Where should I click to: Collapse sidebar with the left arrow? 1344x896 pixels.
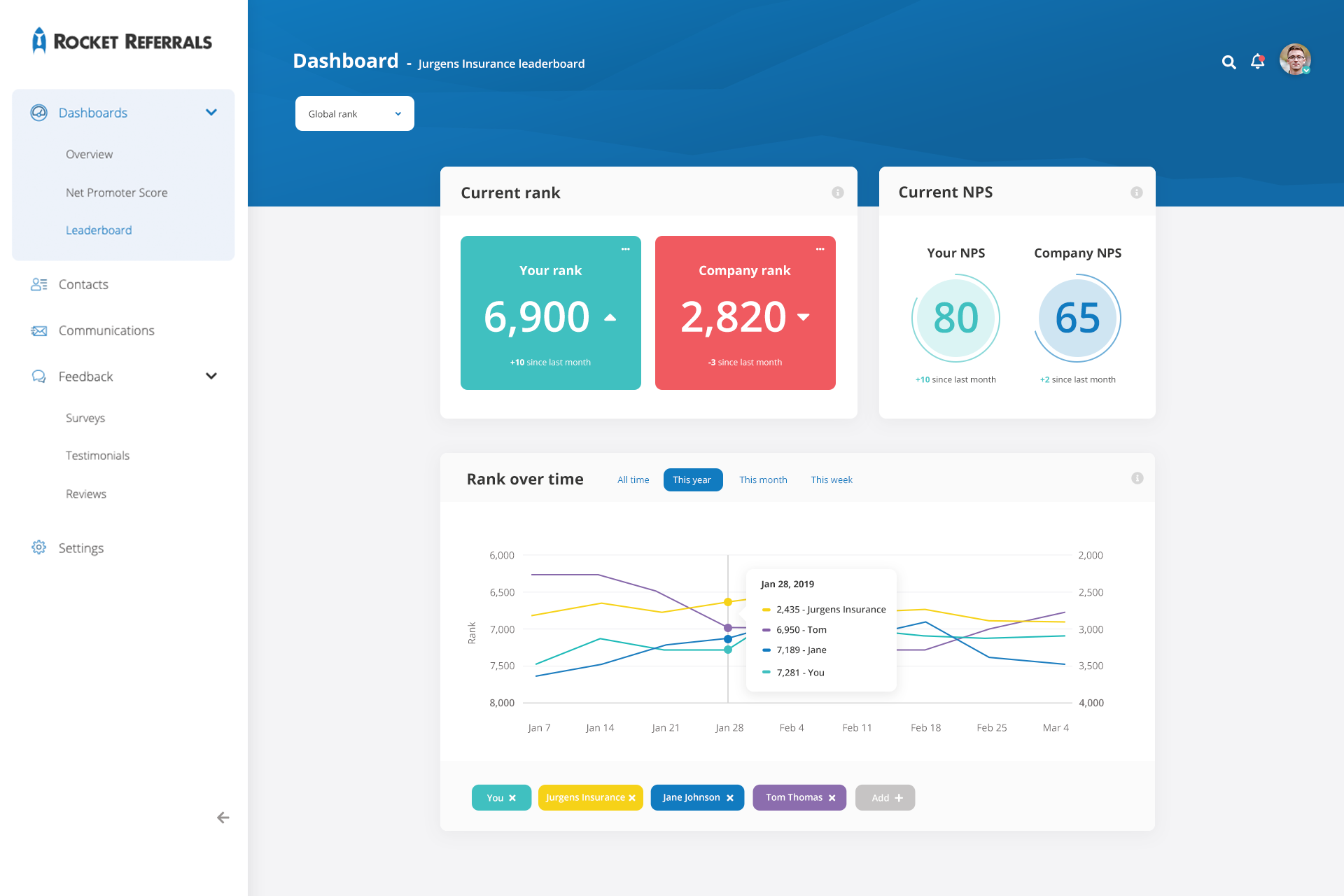tap(223, 818)
